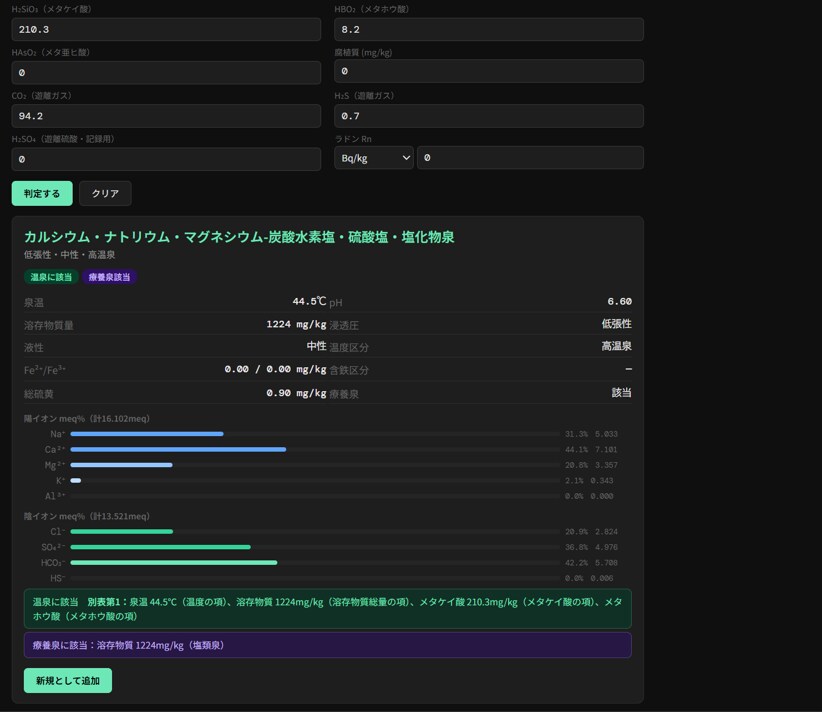This screenshot has height=712, width=822.
Task: Select the H₂SO₄ 遊離硫酸 input field
Action: (x=166, y=159)
